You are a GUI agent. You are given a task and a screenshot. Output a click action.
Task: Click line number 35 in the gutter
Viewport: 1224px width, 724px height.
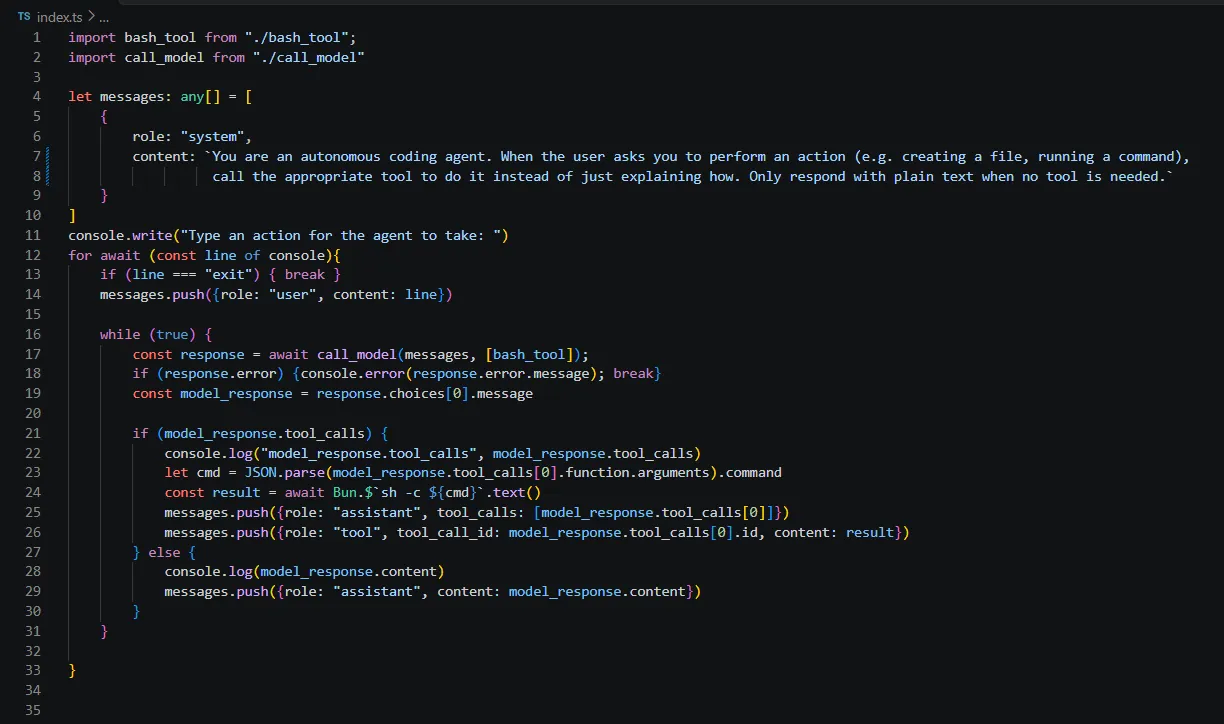coord(34,710)
